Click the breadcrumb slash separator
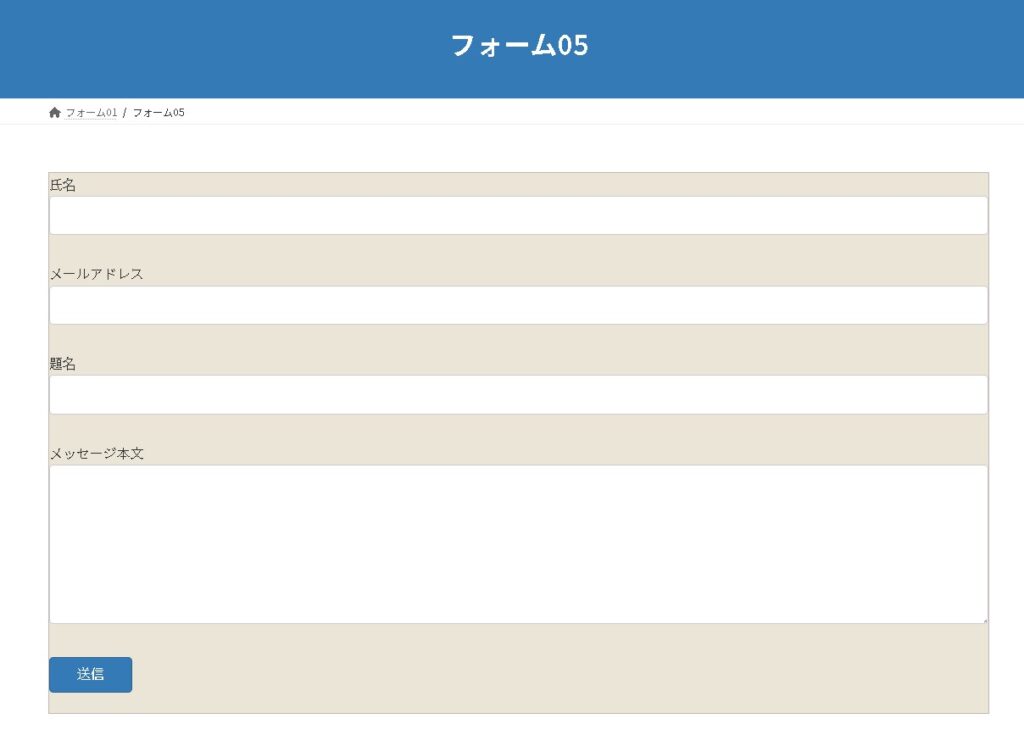 click(125, 113)
